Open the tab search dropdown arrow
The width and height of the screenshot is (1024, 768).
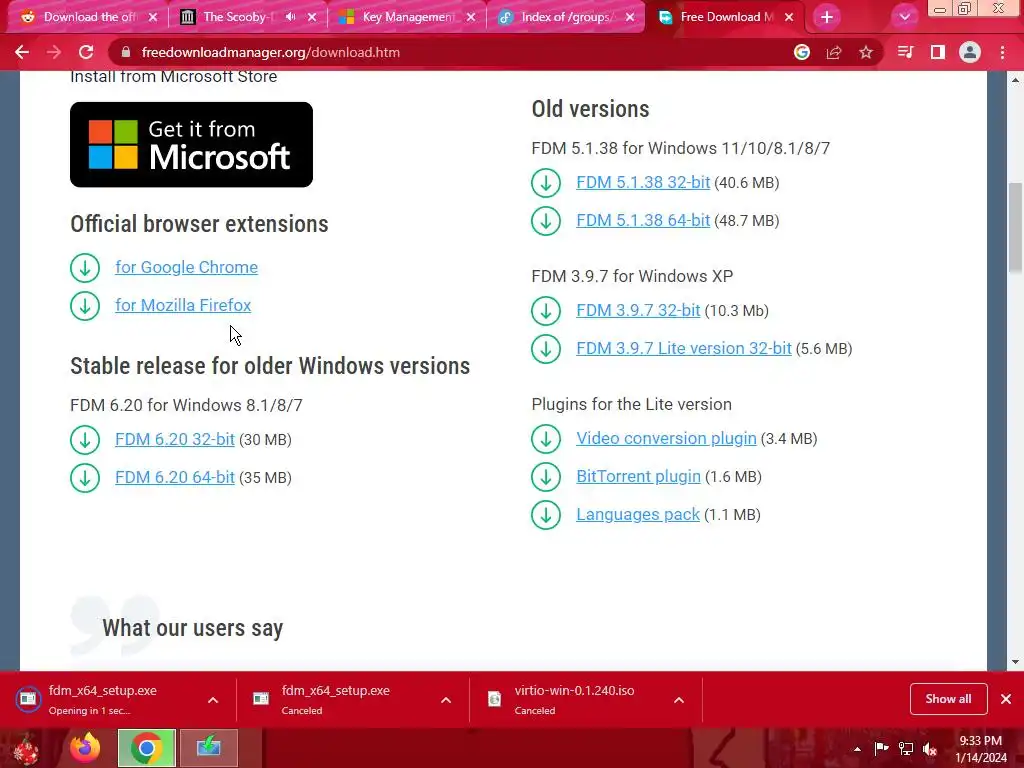click(x=904, y=17)
